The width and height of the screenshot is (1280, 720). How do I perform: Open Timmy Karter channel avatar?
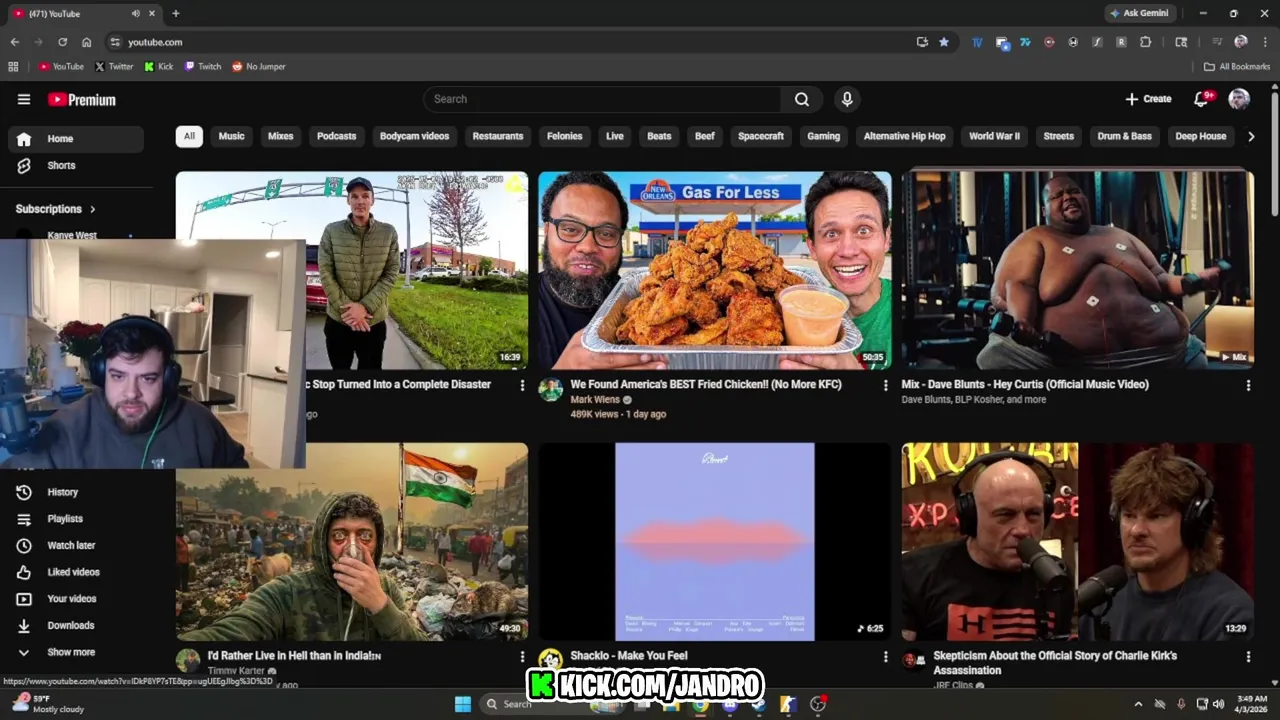pyautogui.click(x=188, y=661)
